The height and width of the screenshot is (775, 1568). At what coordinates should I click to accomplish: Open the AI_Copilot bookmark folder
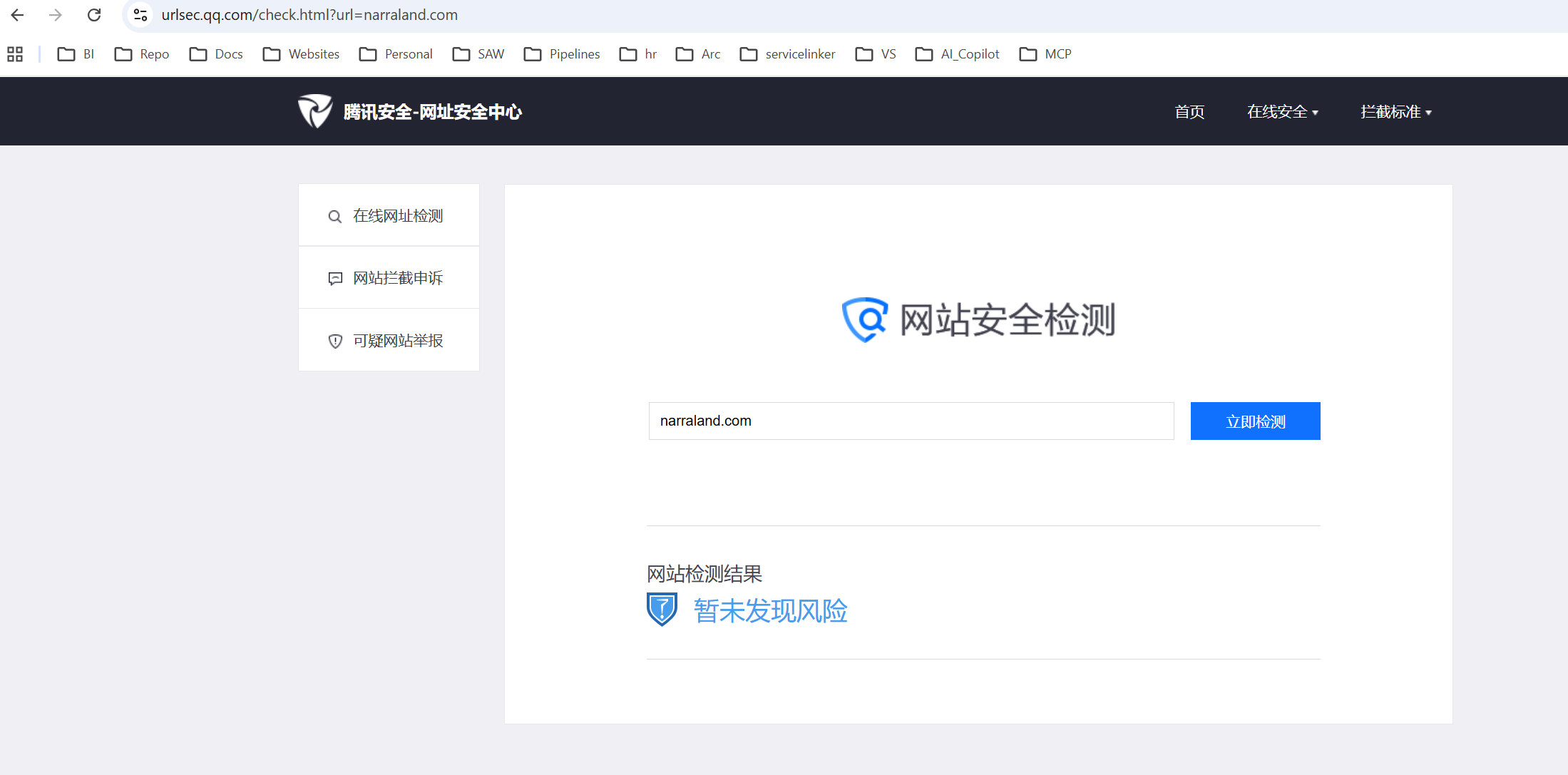(958, 54)
